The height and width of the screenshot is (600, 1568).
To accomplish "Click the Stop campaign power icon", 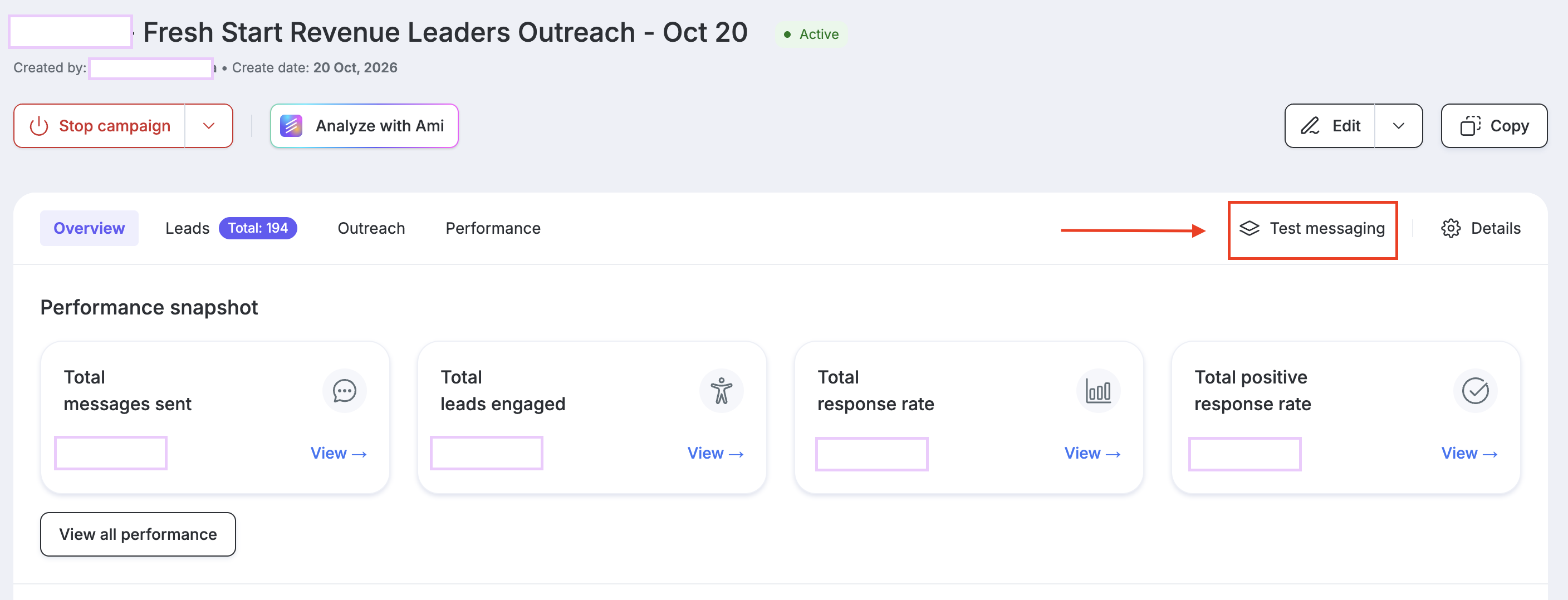I will pyautogui.click(x=39, y=126).
